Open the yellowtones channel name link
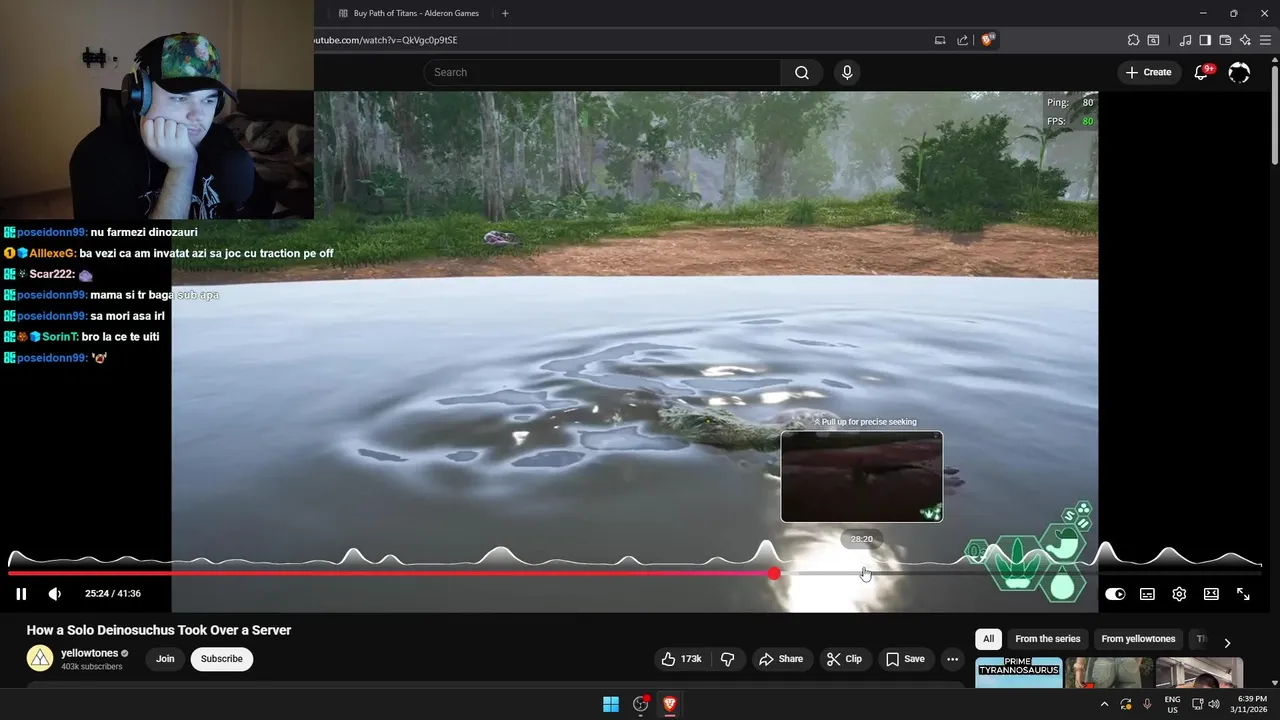 (89, 653)
